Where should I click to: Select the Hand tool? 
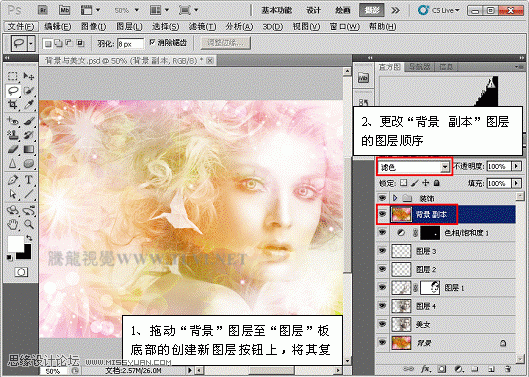click(12, 224)
